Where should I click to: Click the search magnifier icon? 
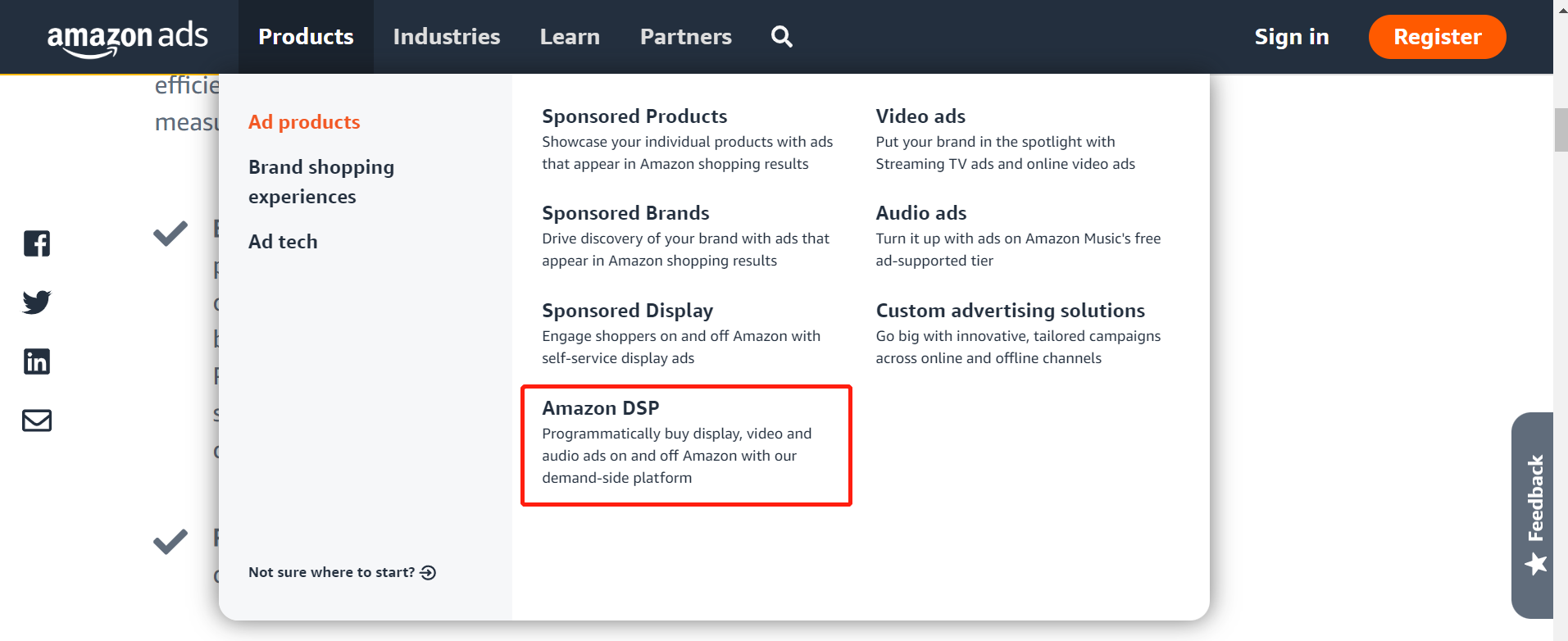tap(782, 37)
